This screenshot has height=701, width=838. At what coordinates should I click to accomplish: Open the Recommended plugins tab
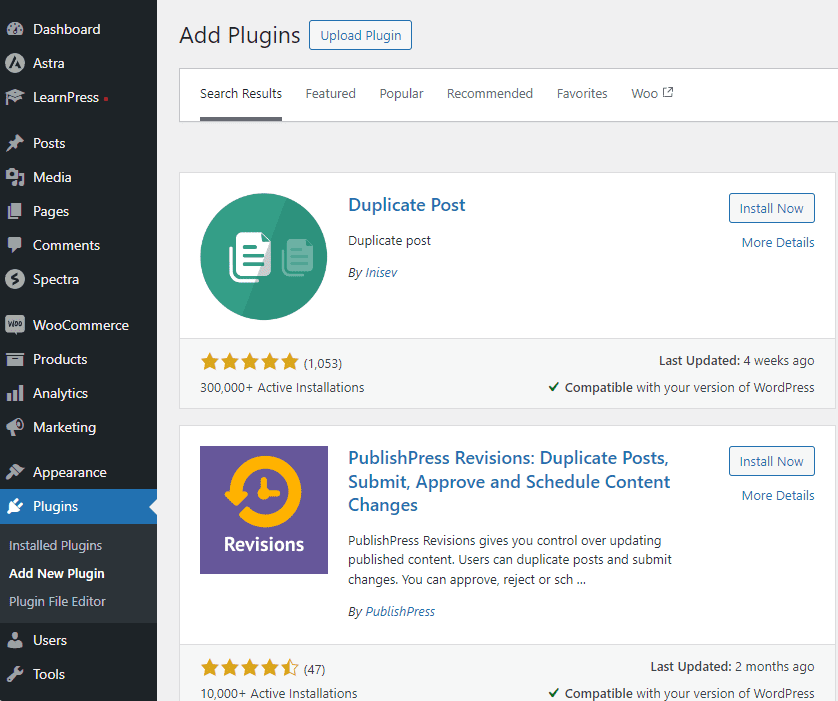(489, 93)
